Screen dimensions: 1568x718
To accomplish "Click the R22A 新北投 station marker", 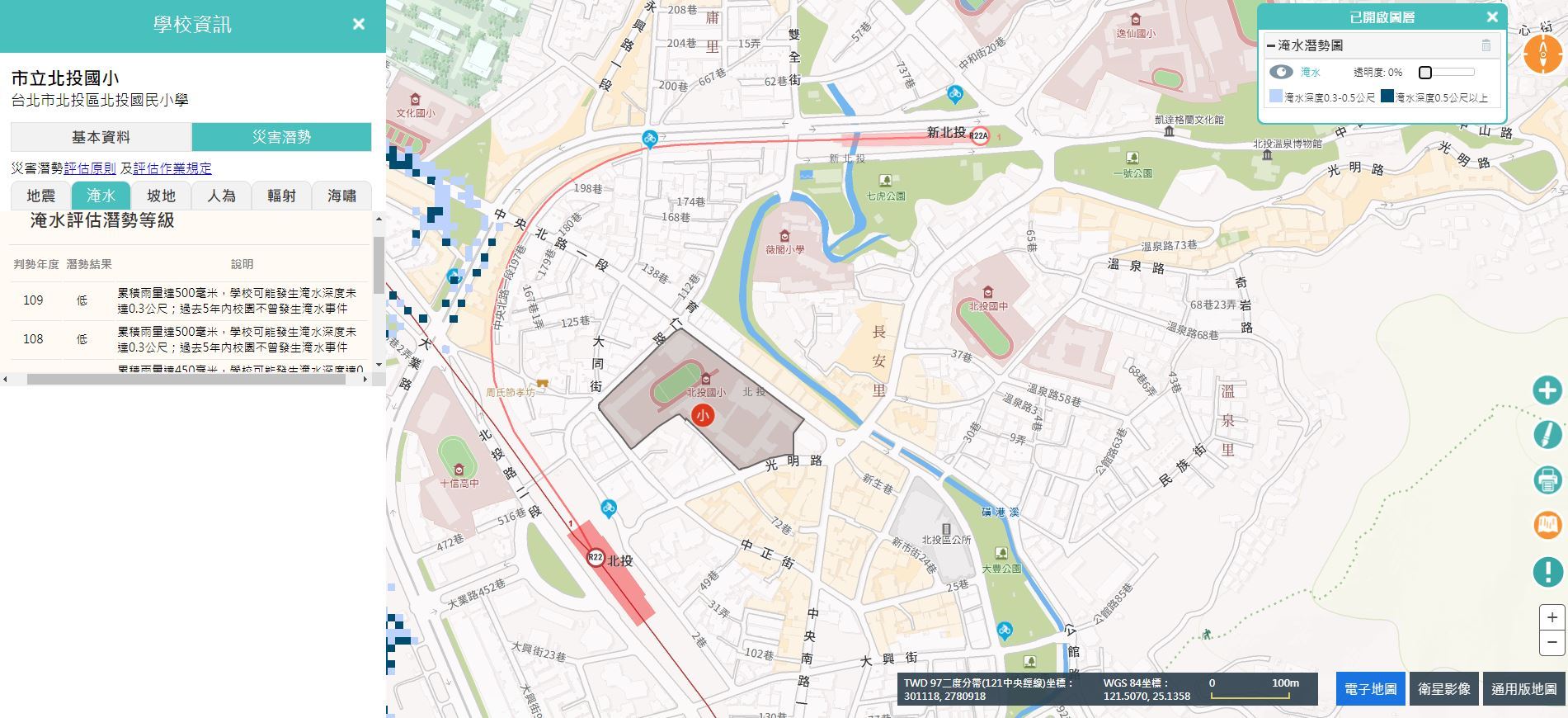I will (979, 135).
